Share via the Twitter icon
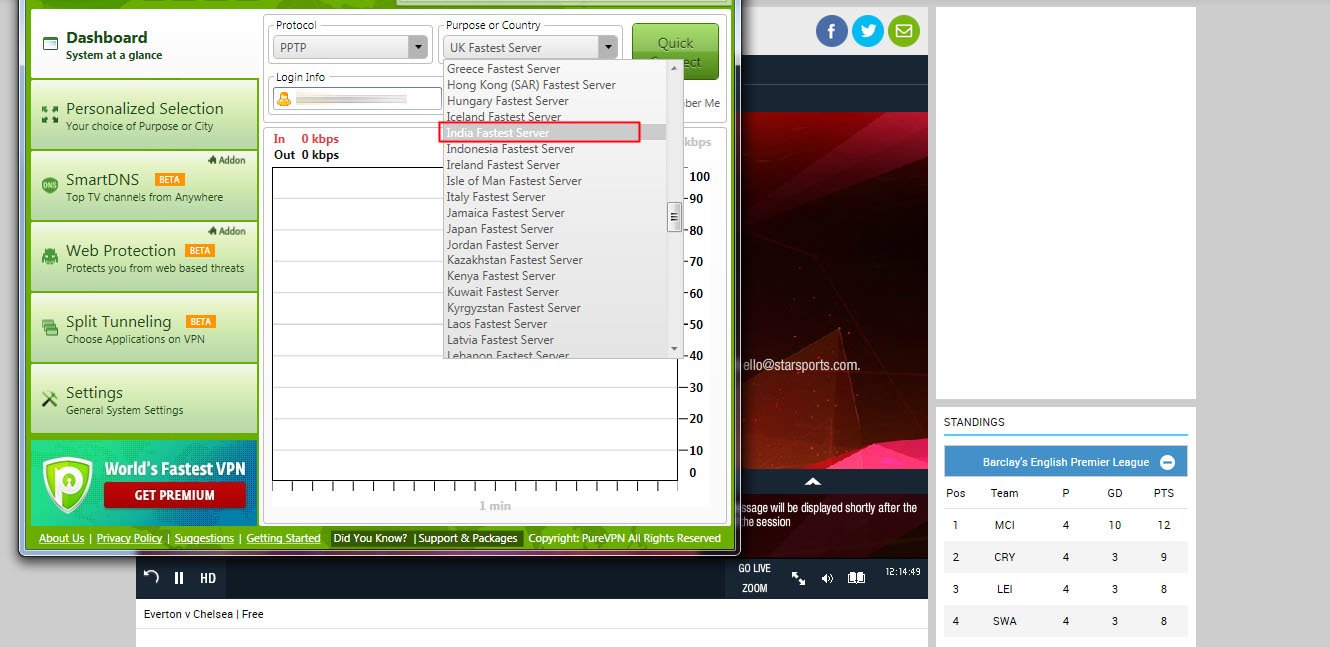This screenshot has height=647, width=1330. point(868,31)
